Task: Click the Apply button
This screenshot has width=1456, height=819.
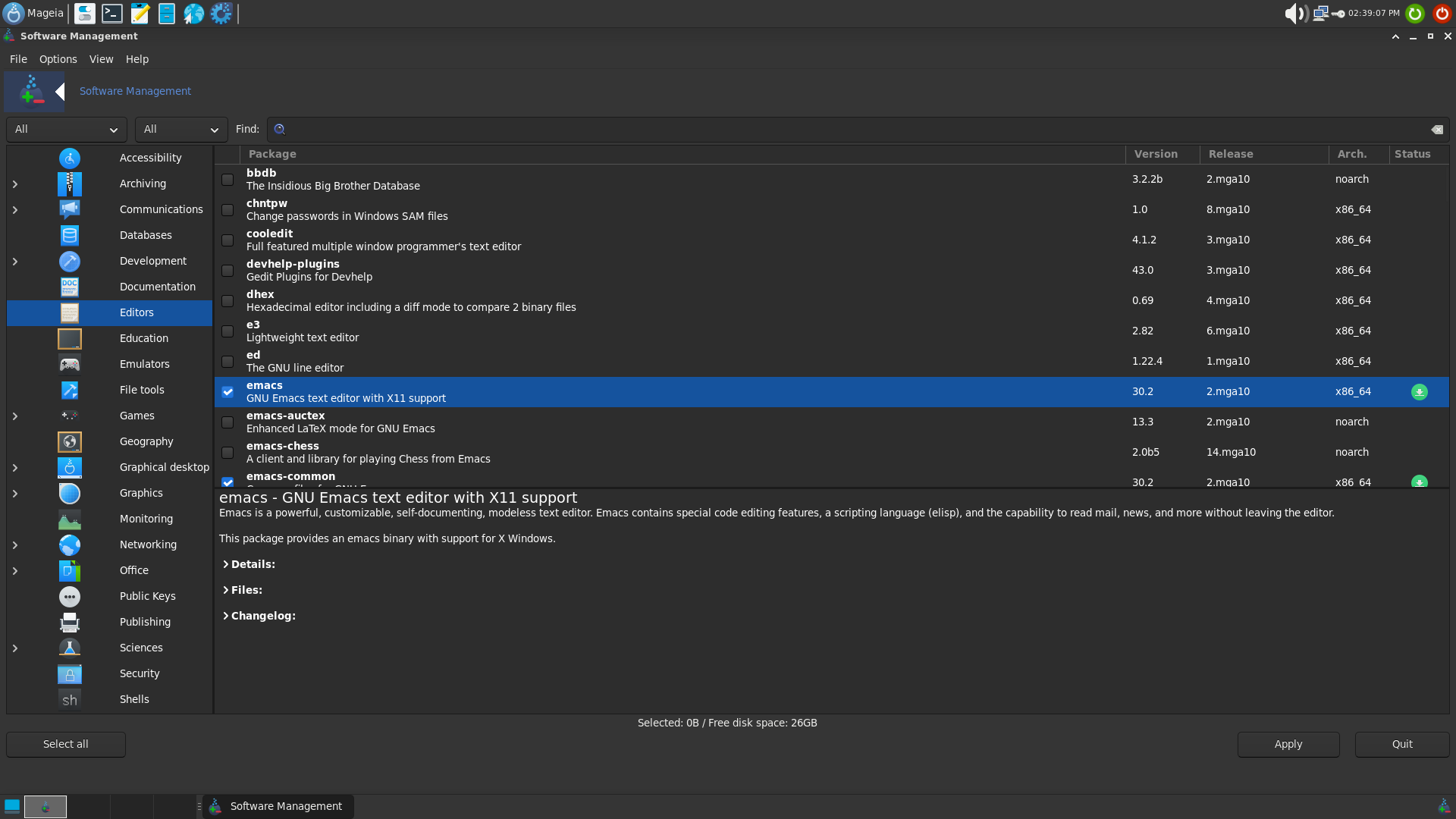Action: point(1288,744)
